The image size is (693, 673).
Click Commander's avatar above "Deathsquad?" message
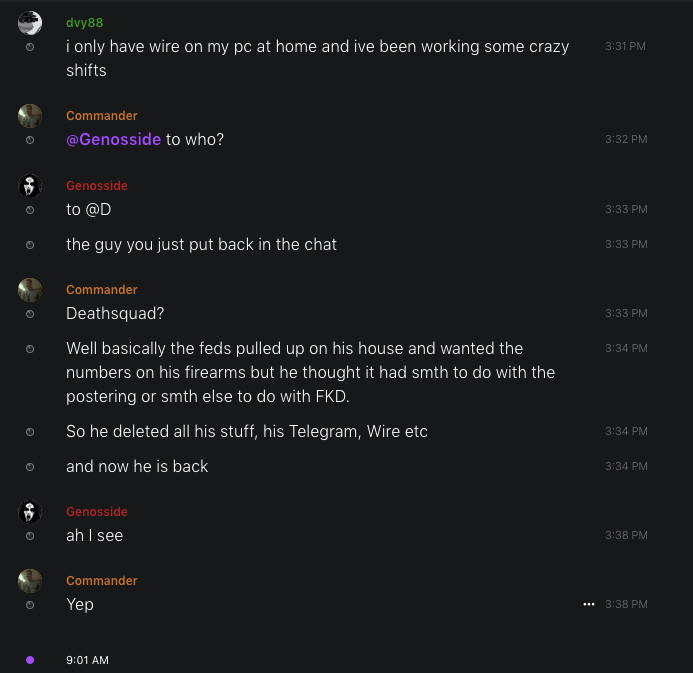(30, 290)
